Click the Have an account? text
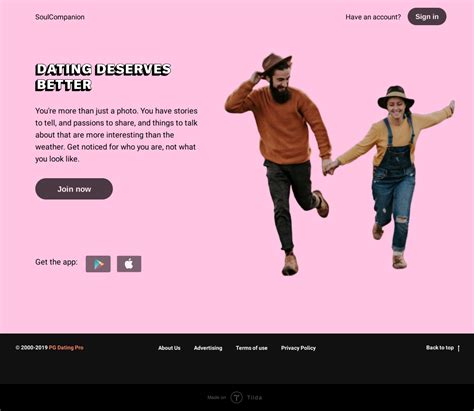The image size is (474, 411). click(x=373, y=17)
